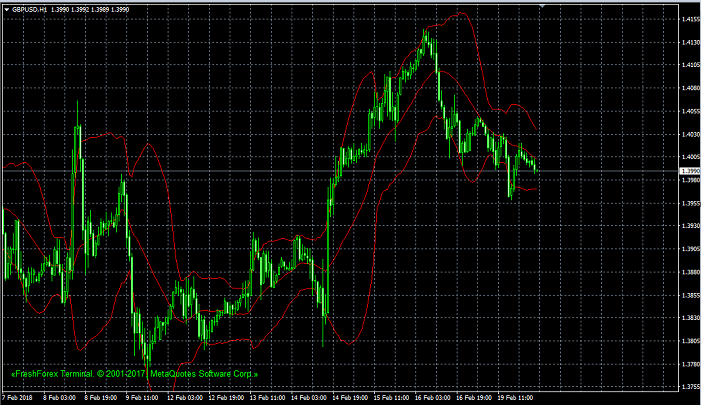Click the 1.3880 price axis label
Screen dimensions: 701x405
[x=689, y=272]
